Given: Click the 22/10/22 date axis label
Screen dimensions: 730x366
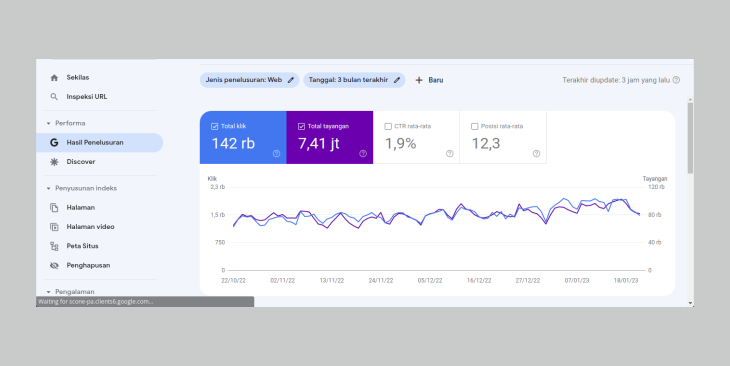Looking at the screenshot, I should pos(233,281).
